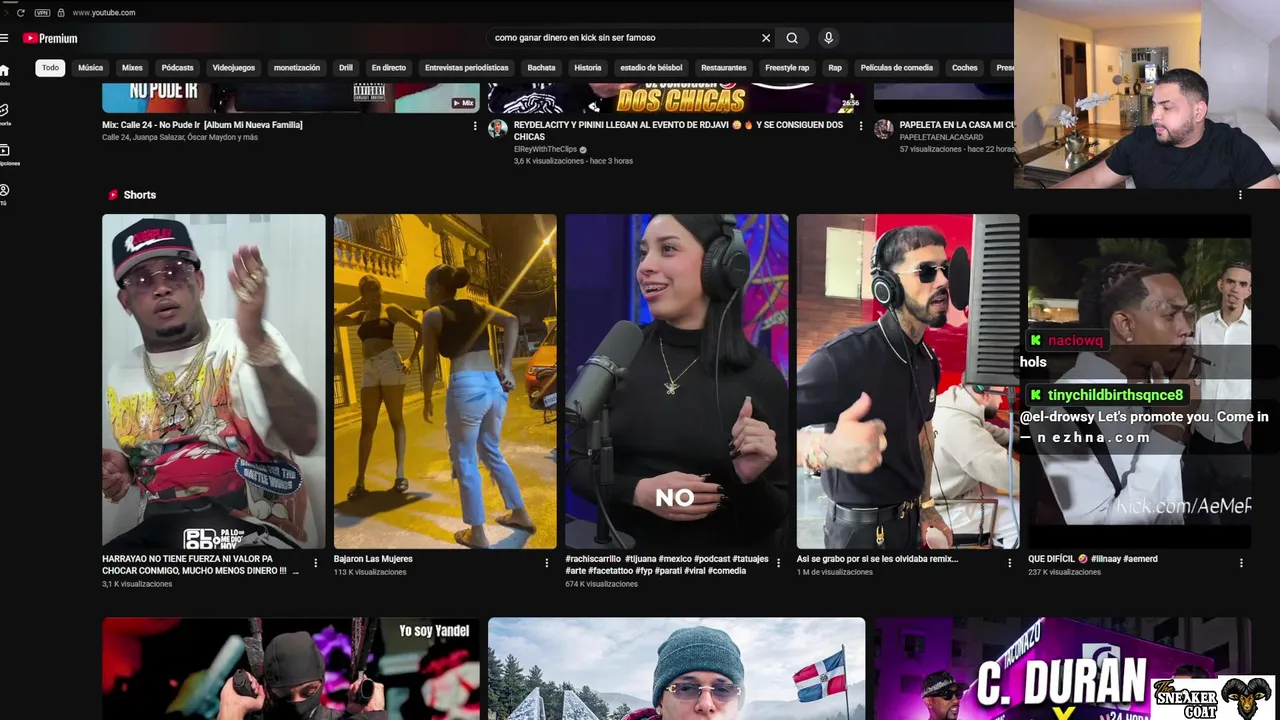The width and height of the screenshot is (1280, 720).
Task: Open options for REYDELACITY Y PININI video
Action: [861, 126]
